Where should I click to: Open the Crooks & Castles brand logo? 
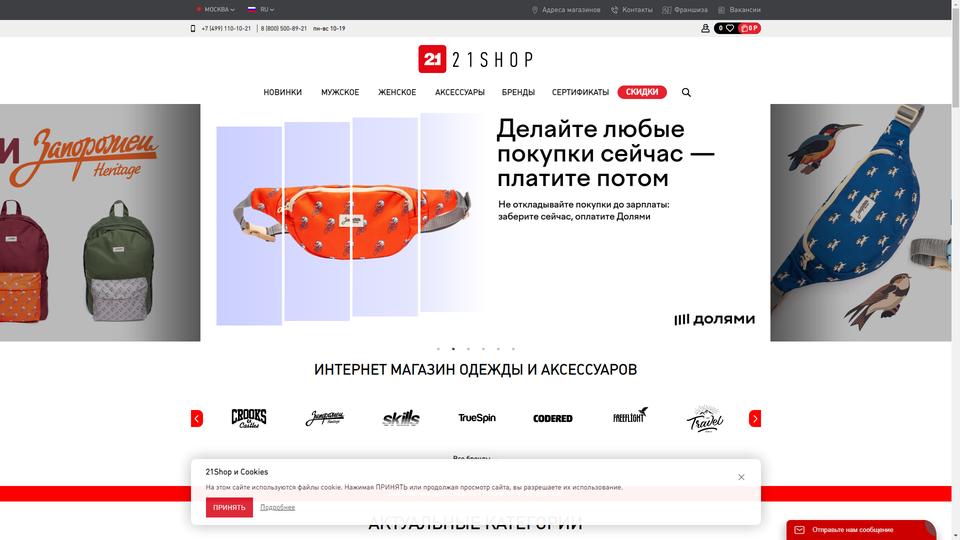(249, 418)
